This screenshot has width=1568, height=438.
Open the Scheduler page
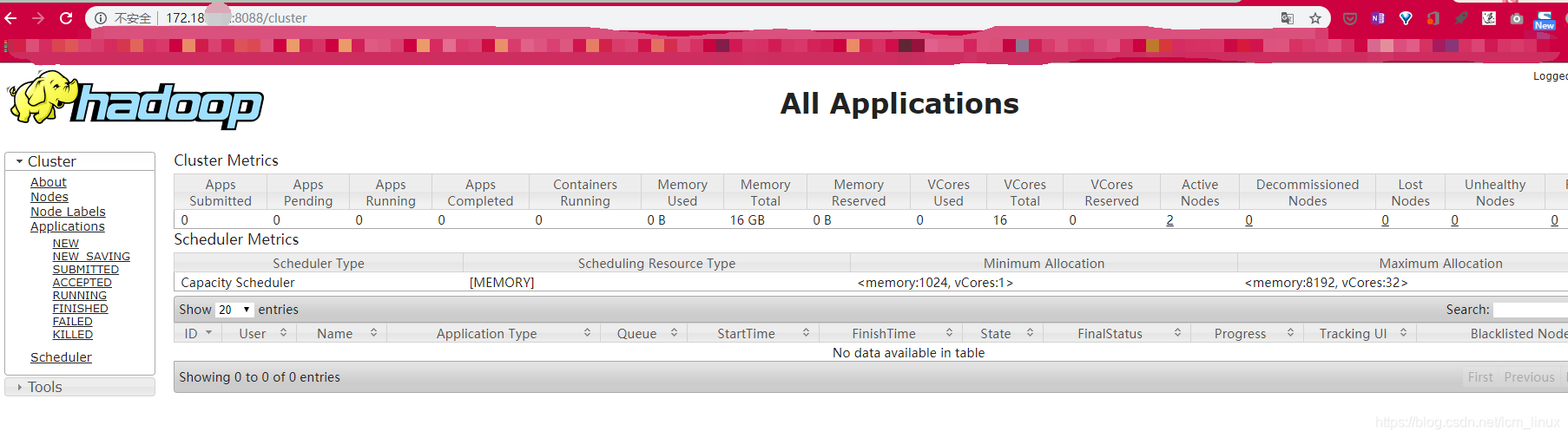61,357
